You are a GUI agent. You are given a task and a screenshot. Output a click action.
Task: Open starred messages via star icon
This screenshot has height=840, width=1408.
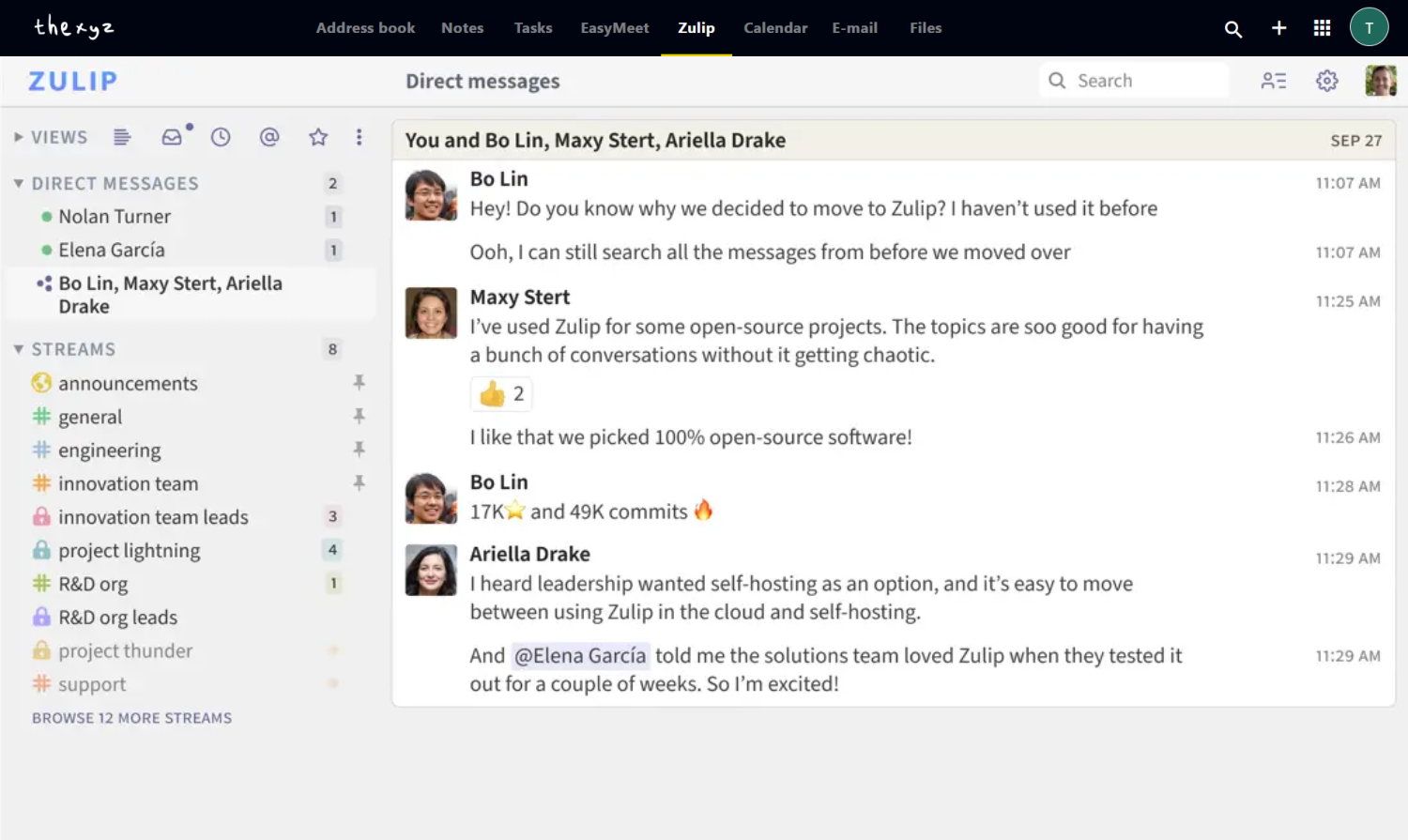tap(318, 137)
